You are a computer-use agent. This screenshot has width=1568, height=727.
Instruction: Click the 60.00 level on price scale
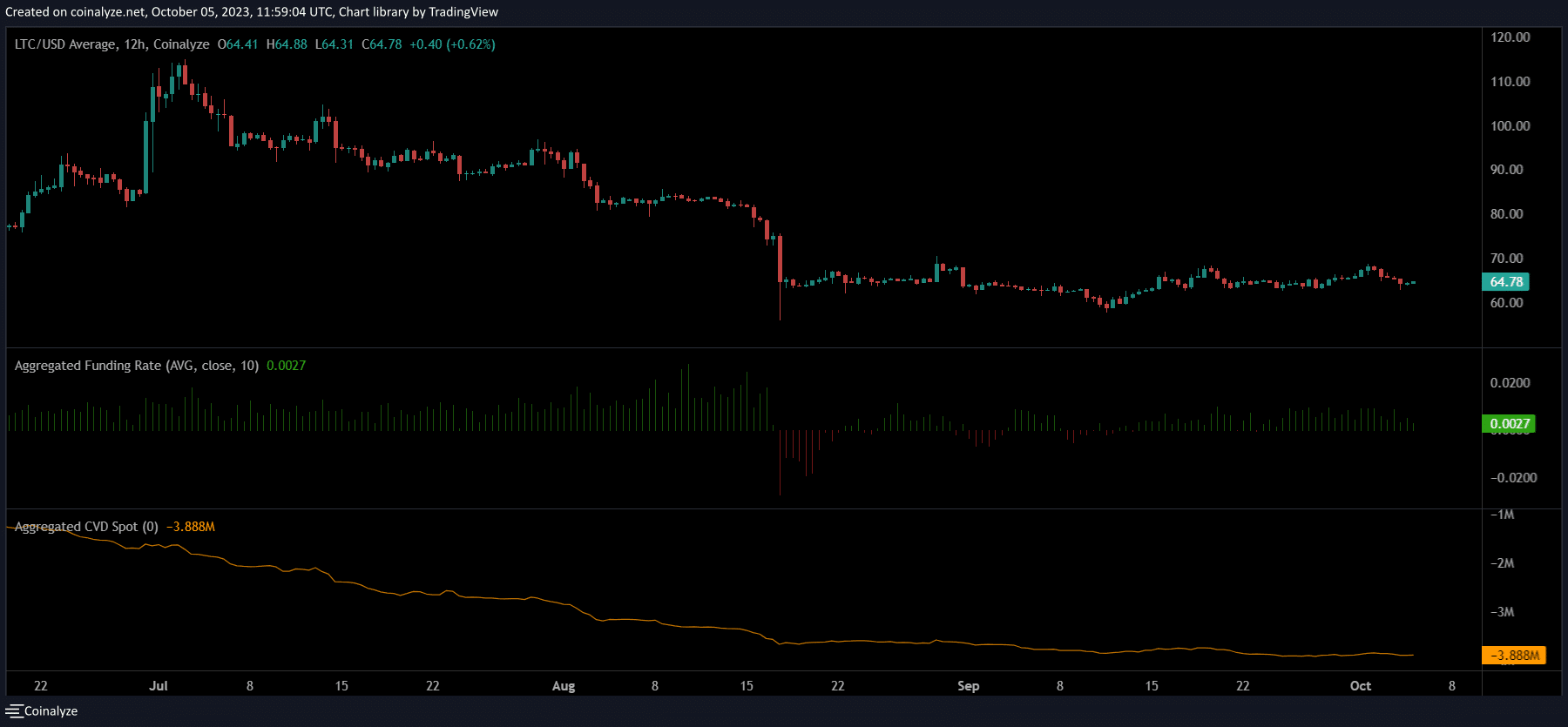pos(1506,303)
